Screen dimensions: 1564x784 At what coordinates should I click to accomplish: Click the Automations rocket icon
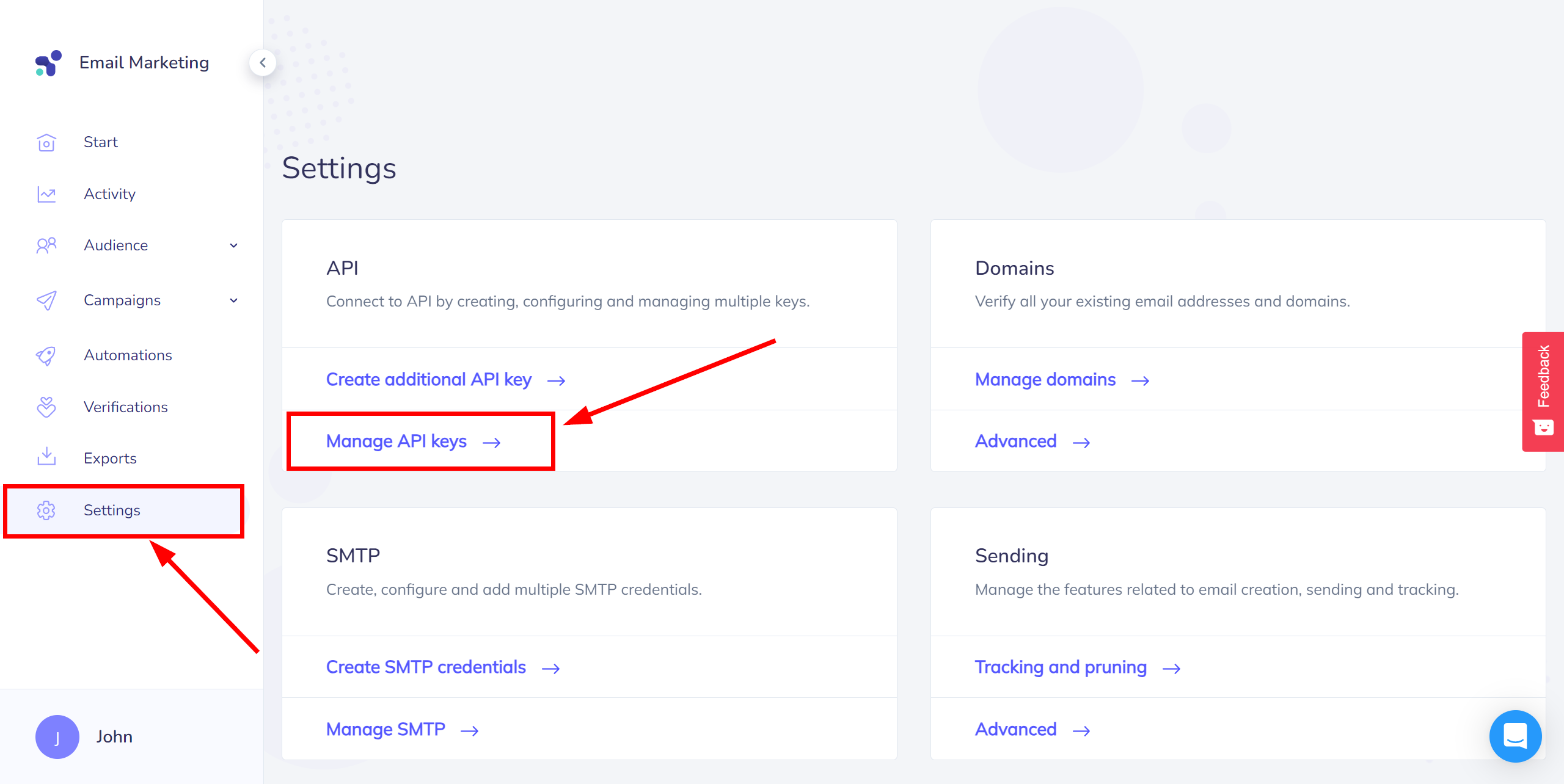[46, 355]
